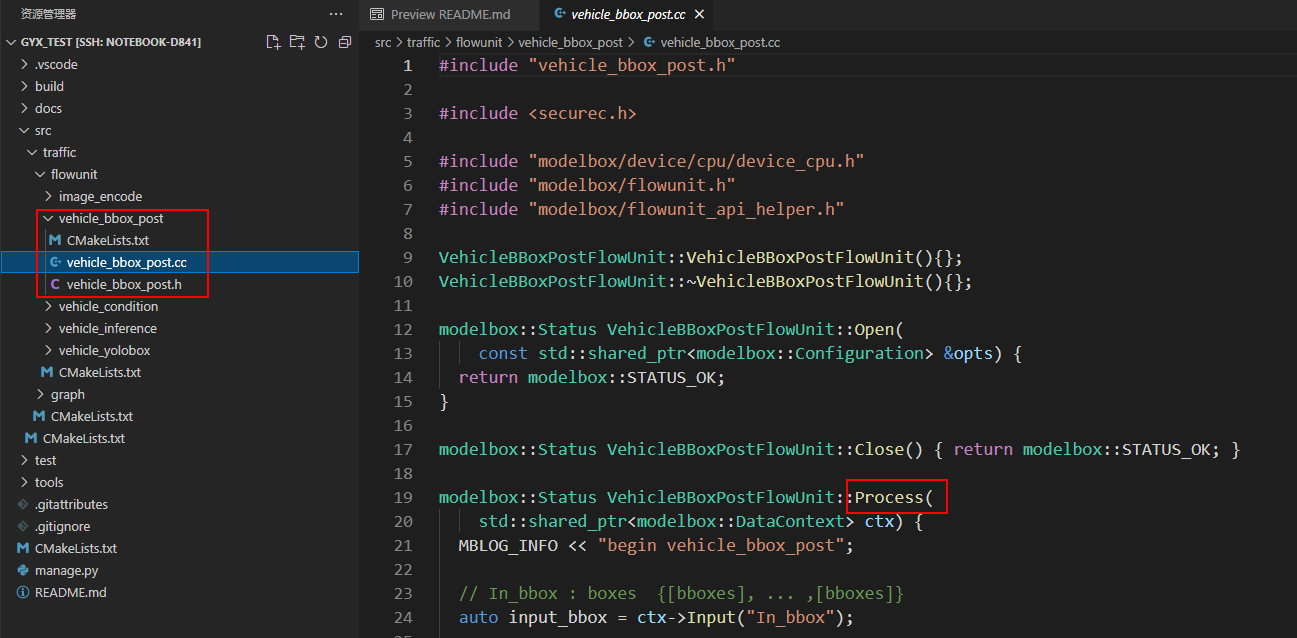Expand the vehicle_yolobox folder
The image size is (1297, 638).
pyautogui.click(x=180, y=351)
